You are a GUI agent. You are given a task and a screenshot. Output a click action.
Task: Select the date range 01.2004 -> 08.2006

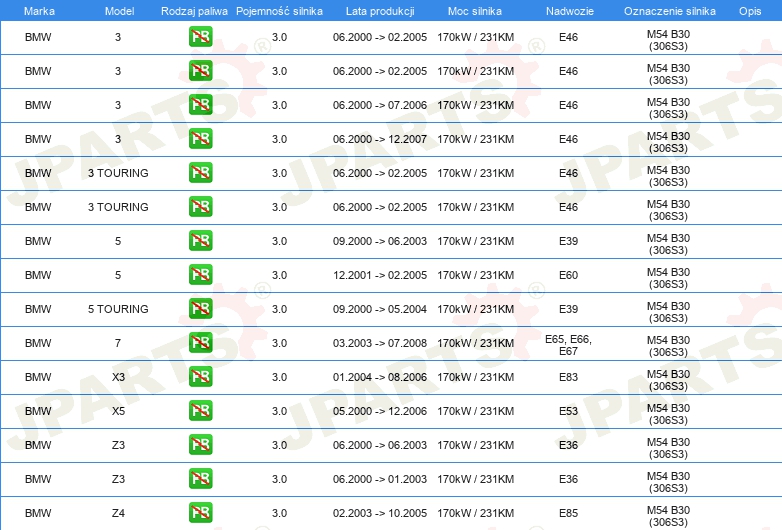380,377
